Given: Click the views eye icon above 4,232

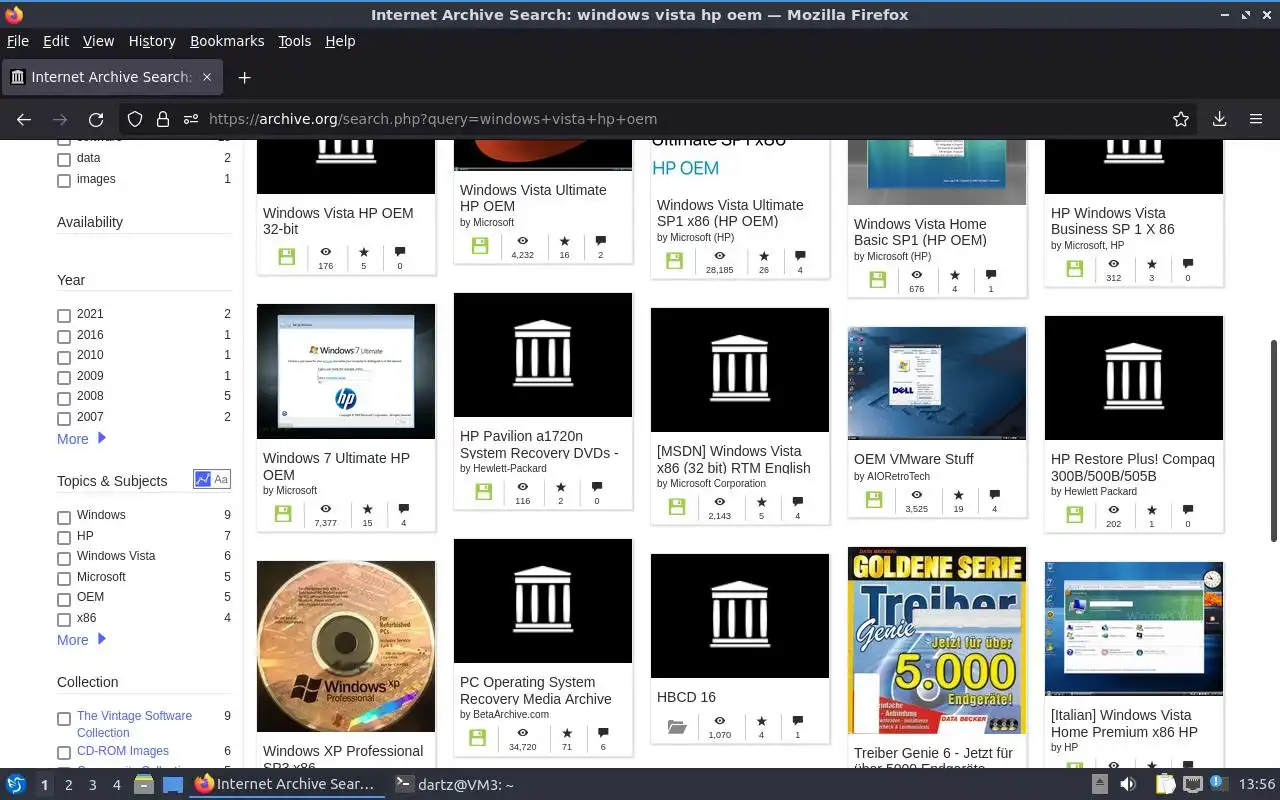Looking at the screenshot, I should (x=522, y=241).
